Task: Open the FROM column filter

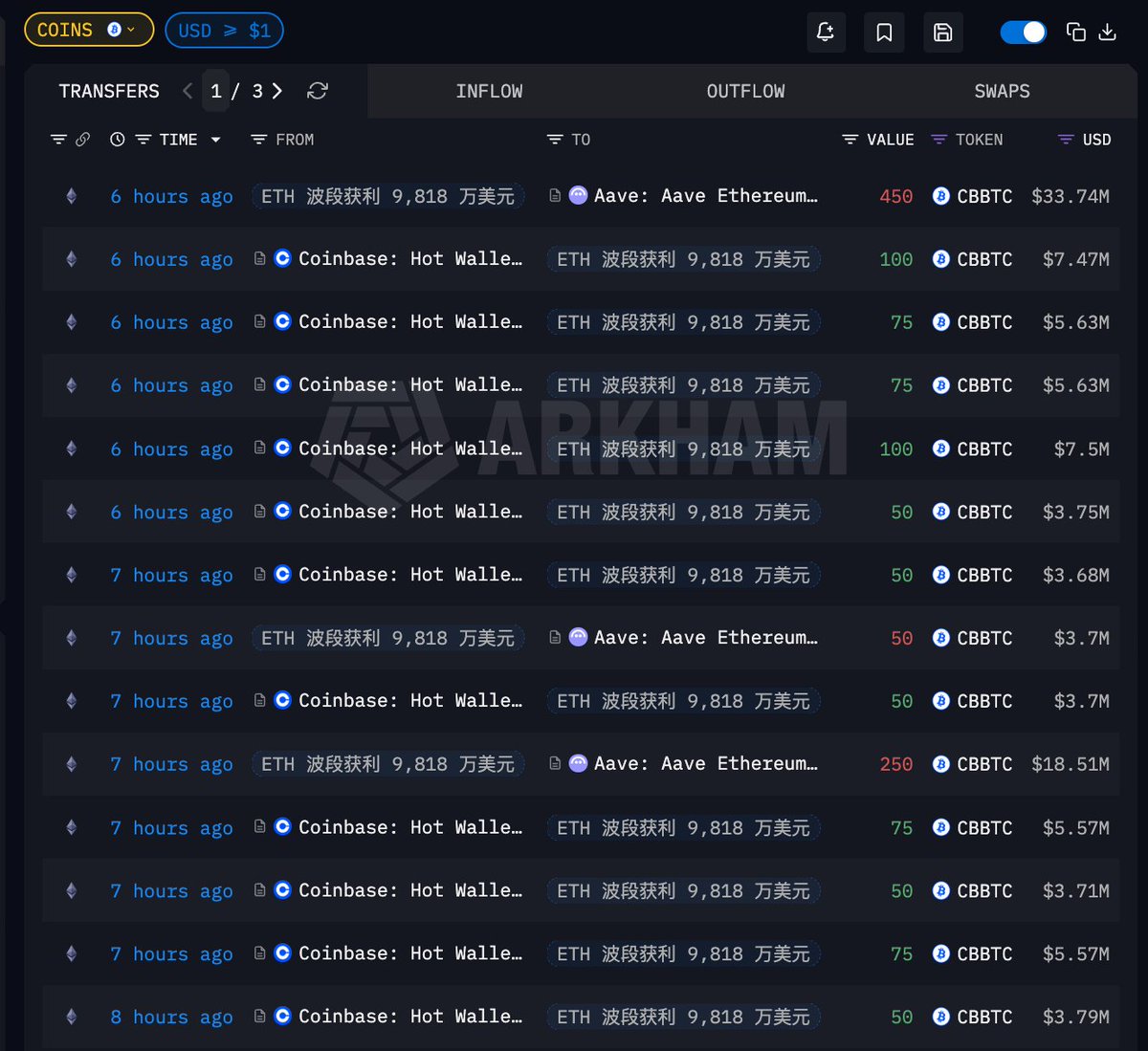Action: 258,140
